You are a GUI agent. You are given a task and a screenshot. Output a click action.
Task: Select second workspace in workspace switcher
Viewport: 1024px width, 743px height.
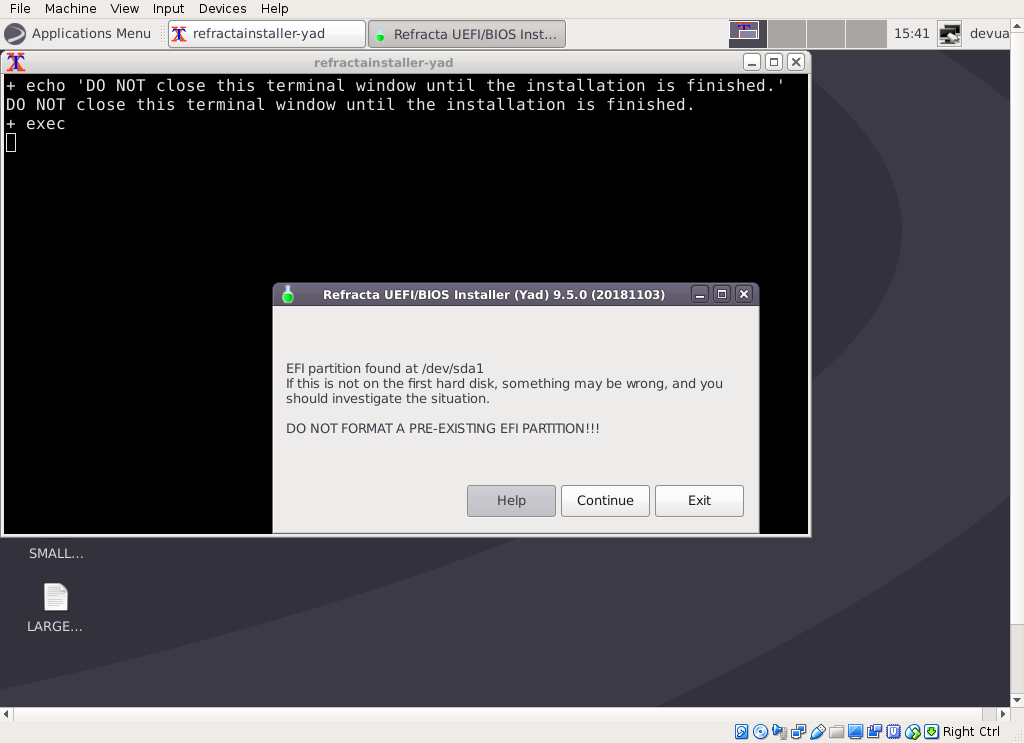(787, 34)
